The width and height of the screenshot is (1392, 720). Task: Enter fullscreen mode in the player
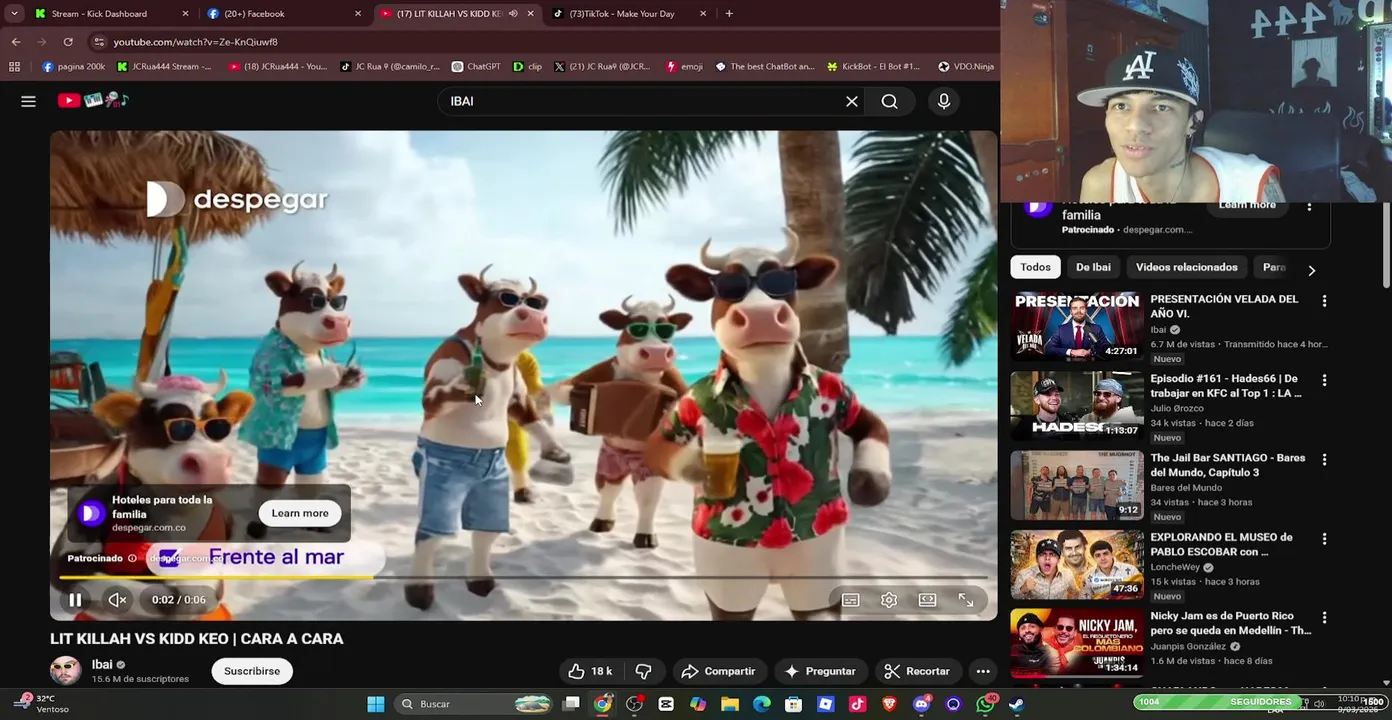tap(966, 600)
